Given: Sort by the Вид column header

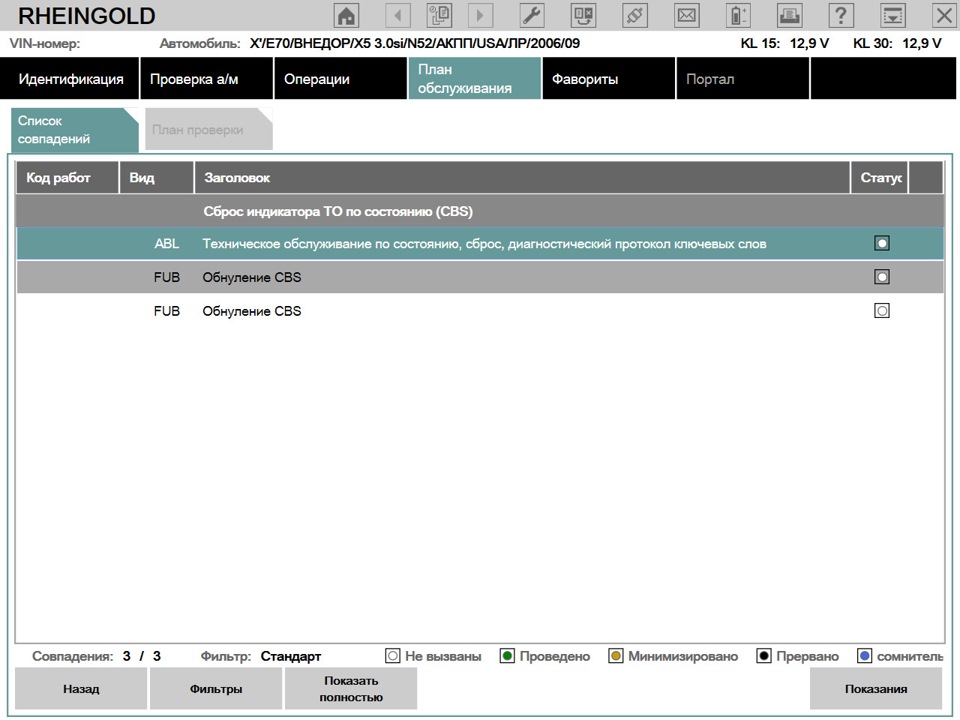Looking at the screenshot, I should pyautogui.click(x=157, y=178).
